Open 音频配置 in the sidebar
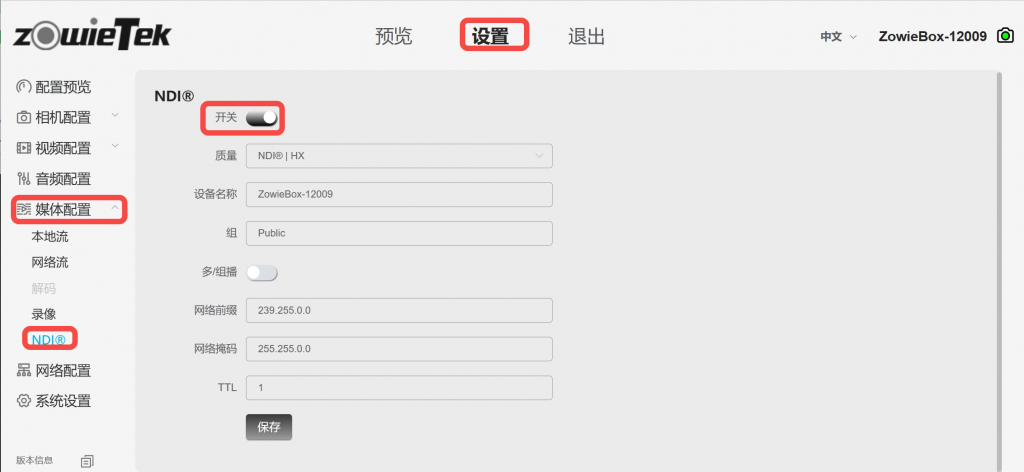1024x472 pixels. tap(63, 179)
